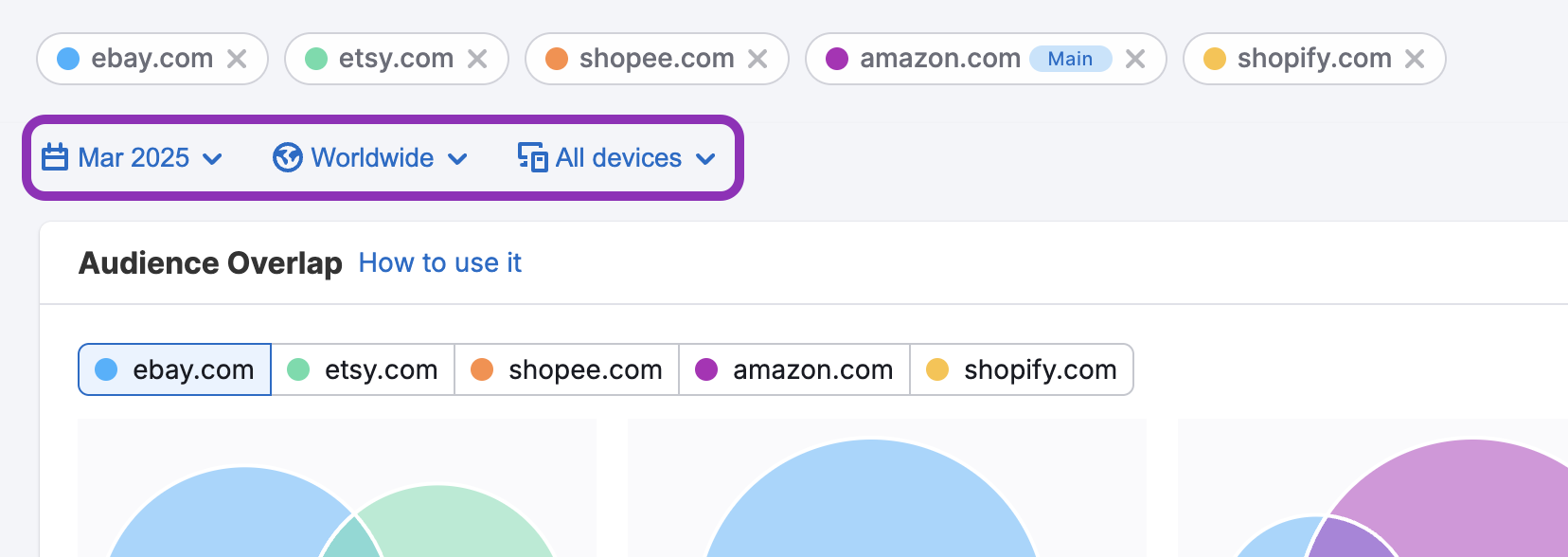Click X to remove shopee.com chip
The image size is (1568, 557).
(757, 59)
